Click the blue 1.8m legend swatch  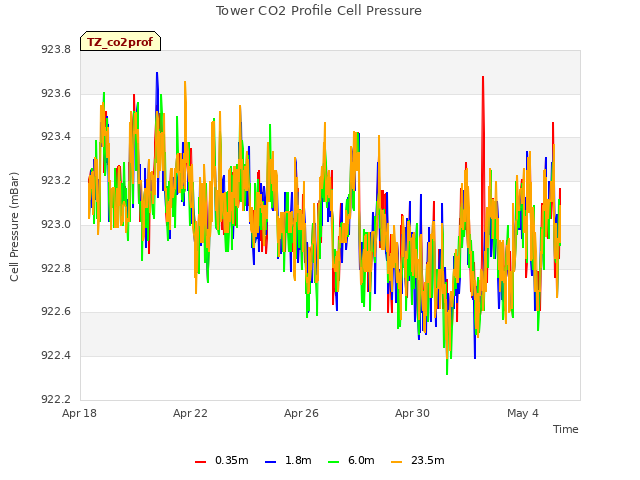click(x=270, y=462)
